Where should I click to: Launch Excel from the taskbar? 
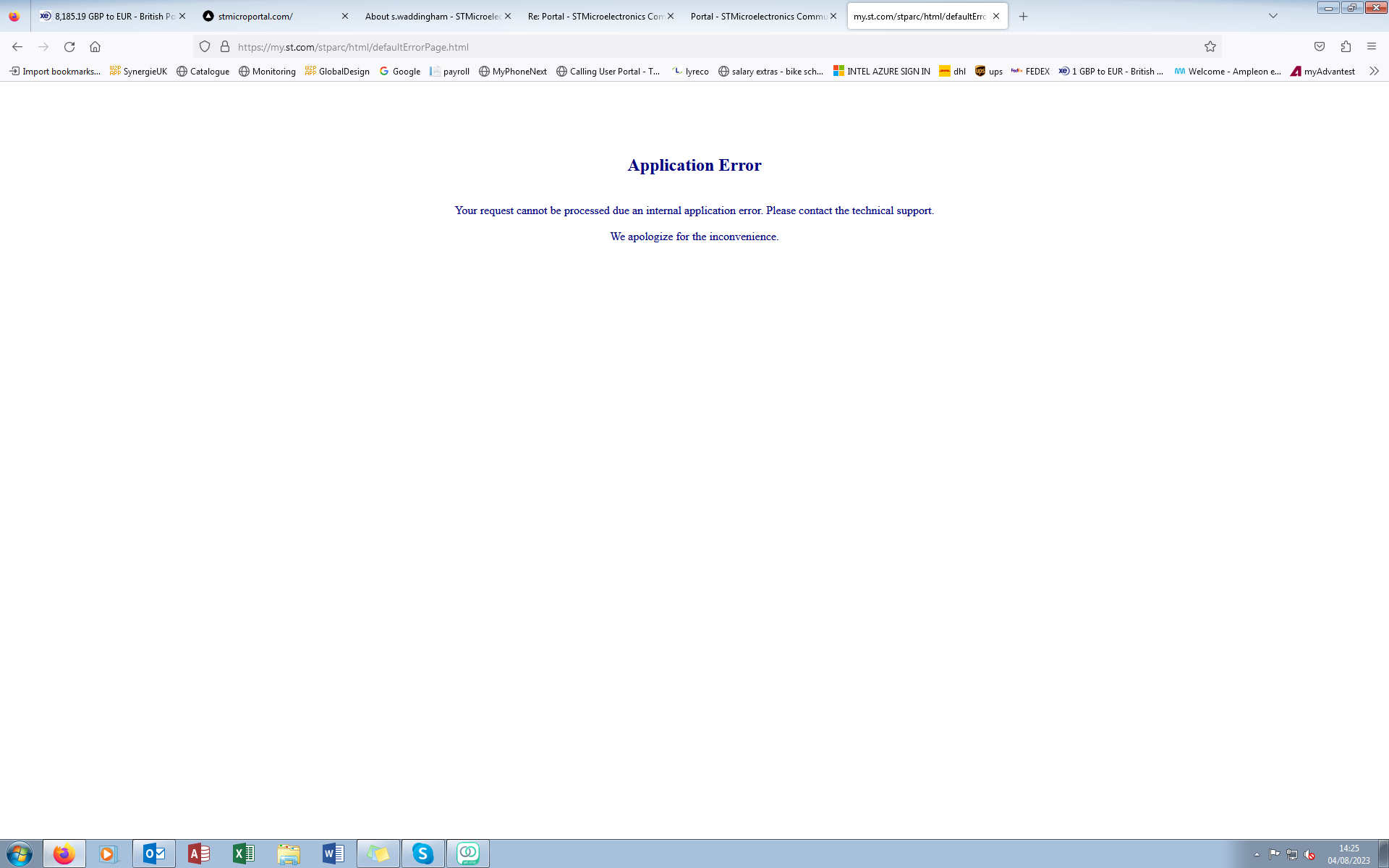(244, 854)
